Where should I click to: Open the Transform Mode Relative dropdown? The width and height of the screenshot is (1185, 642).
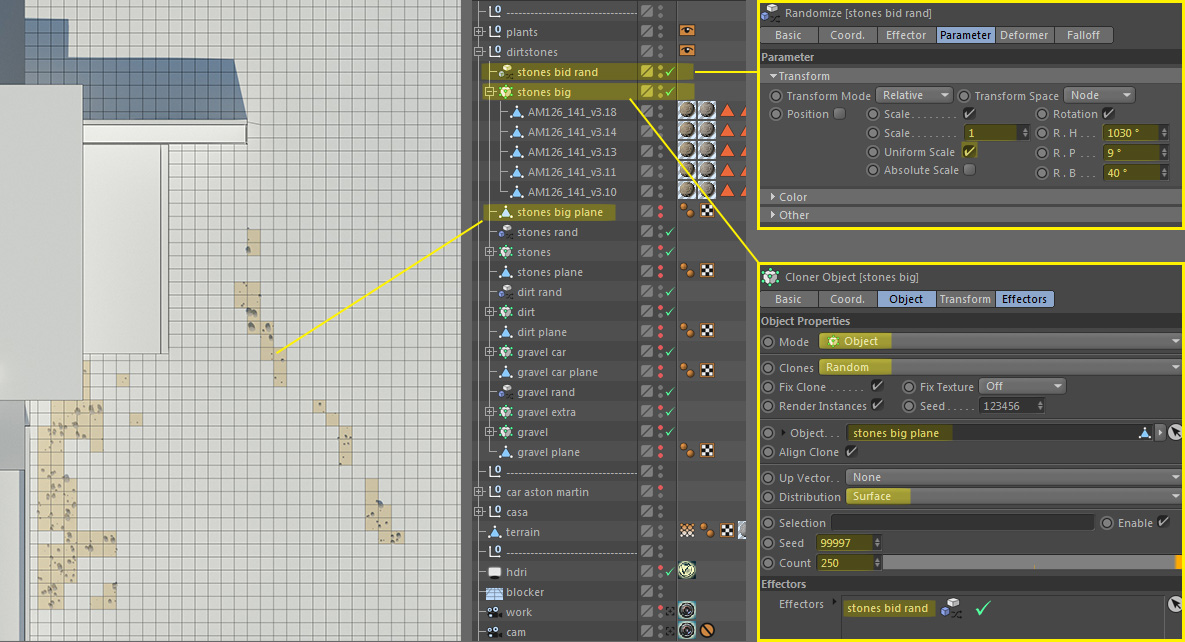click(914, 95)
